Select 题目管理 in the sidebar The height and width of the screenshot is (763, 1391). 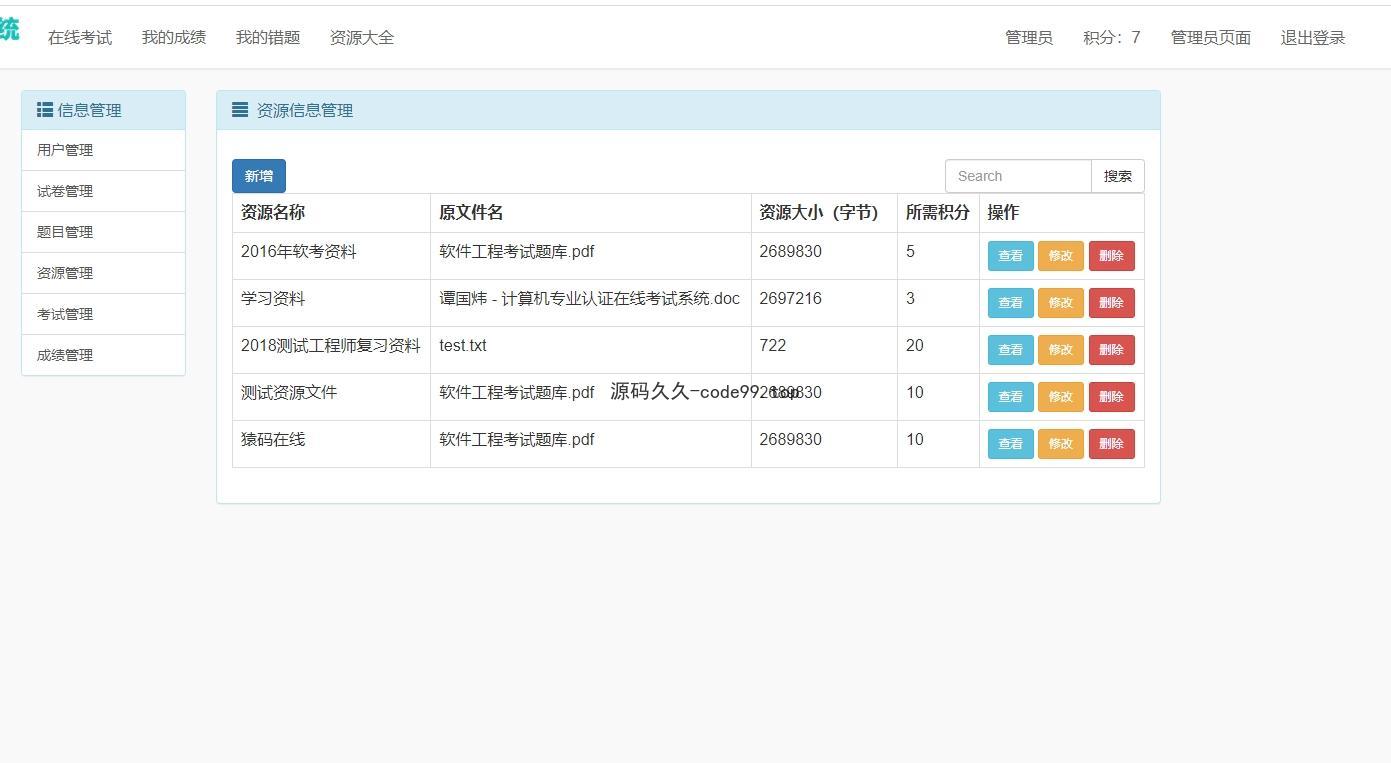[x=65, y=232]
